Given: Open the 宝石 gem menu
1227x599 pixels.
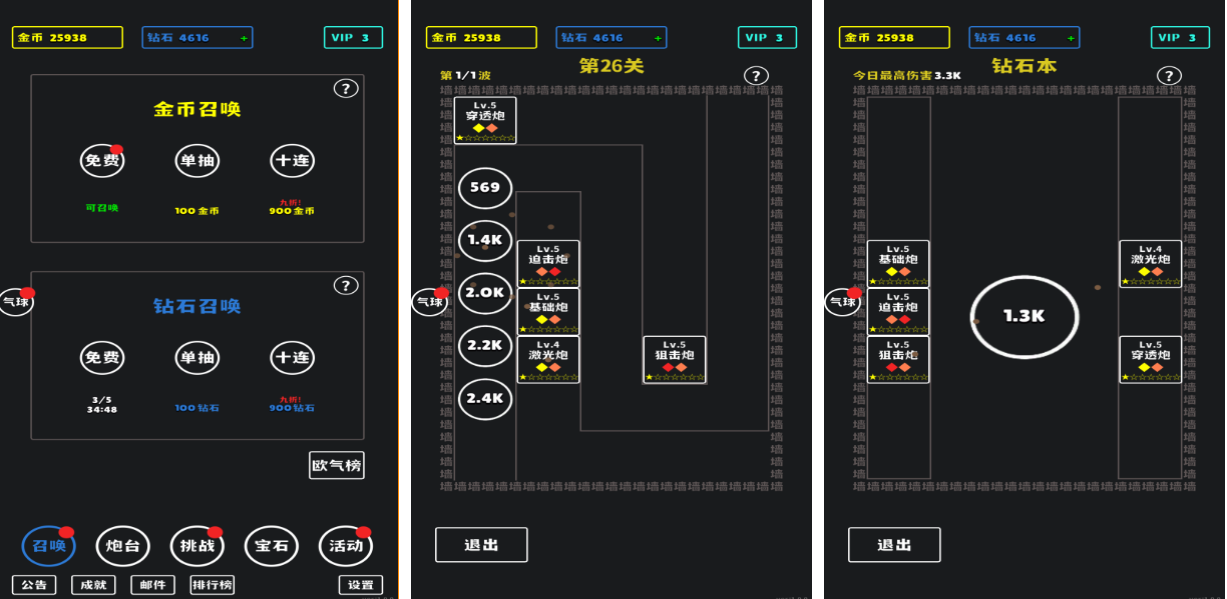Looking at the screenshot, I should pyautogui.click(x=271, y=546).
